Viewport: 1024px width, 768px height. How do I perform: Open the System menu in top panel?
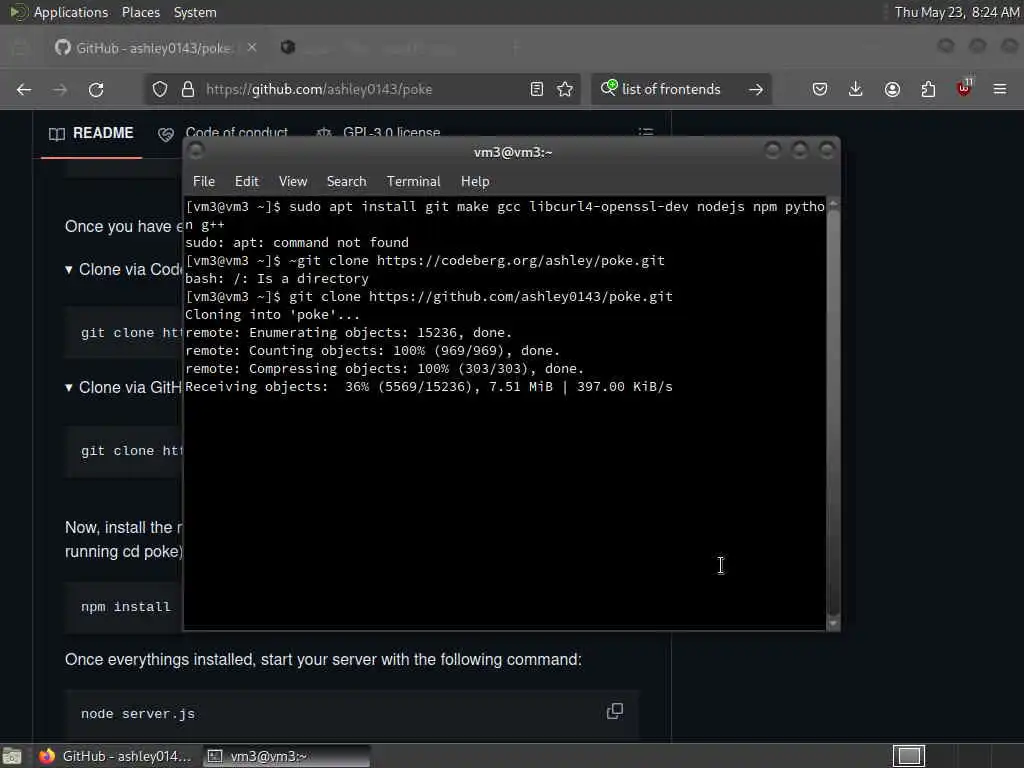(195, 12)
